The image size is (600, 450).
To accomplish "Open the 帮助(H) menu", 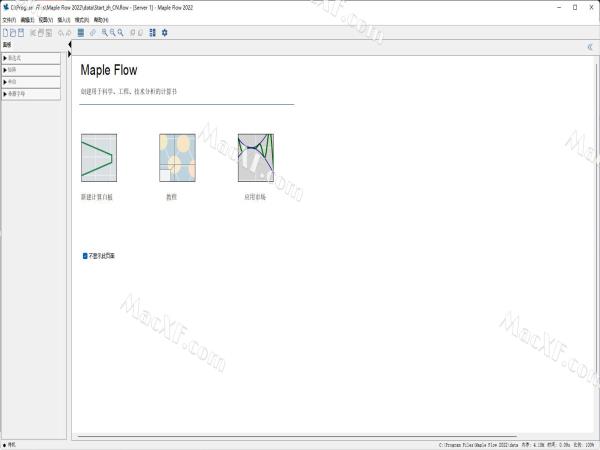I will pyautogui.click(x=101, y=20).
